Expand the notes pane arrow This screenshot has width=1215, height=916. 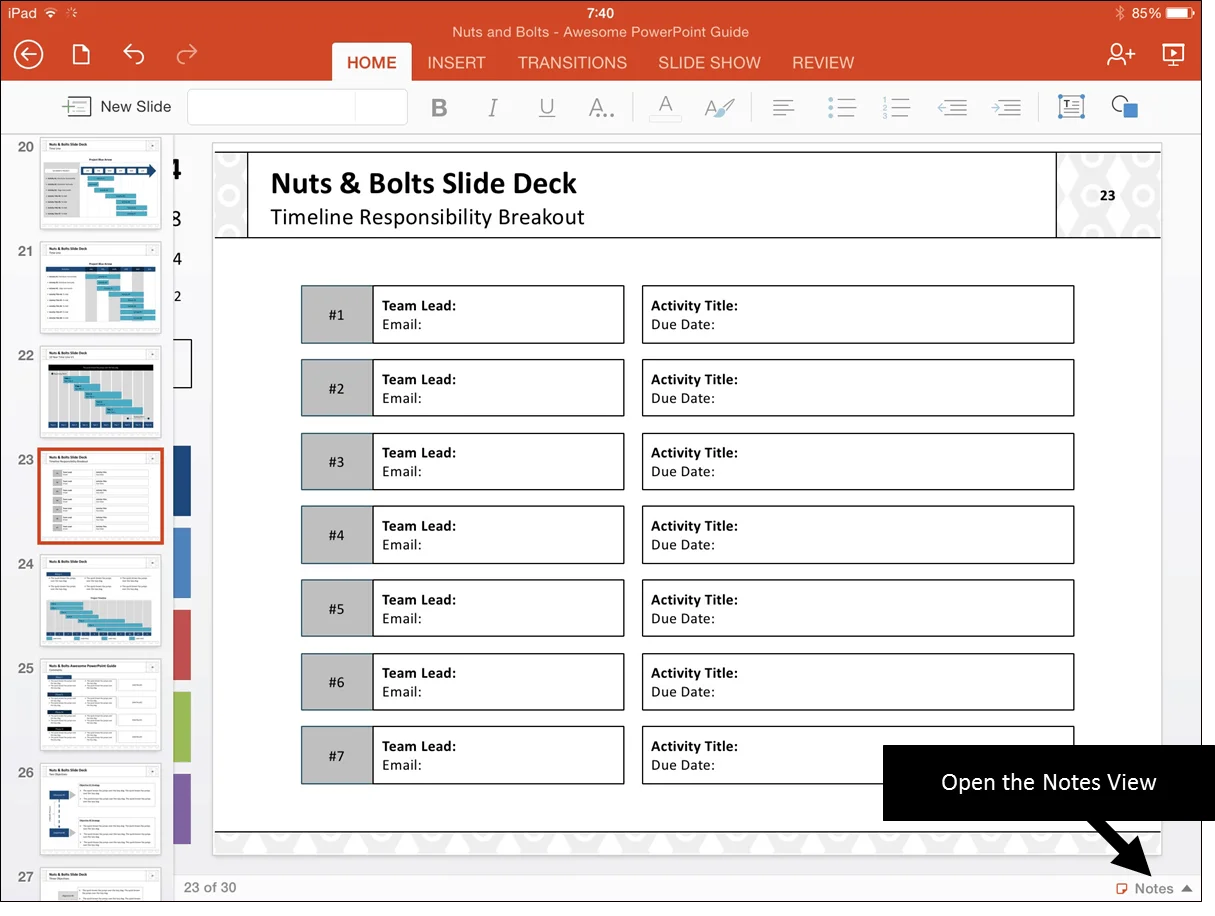click(x=1187, y=888)
